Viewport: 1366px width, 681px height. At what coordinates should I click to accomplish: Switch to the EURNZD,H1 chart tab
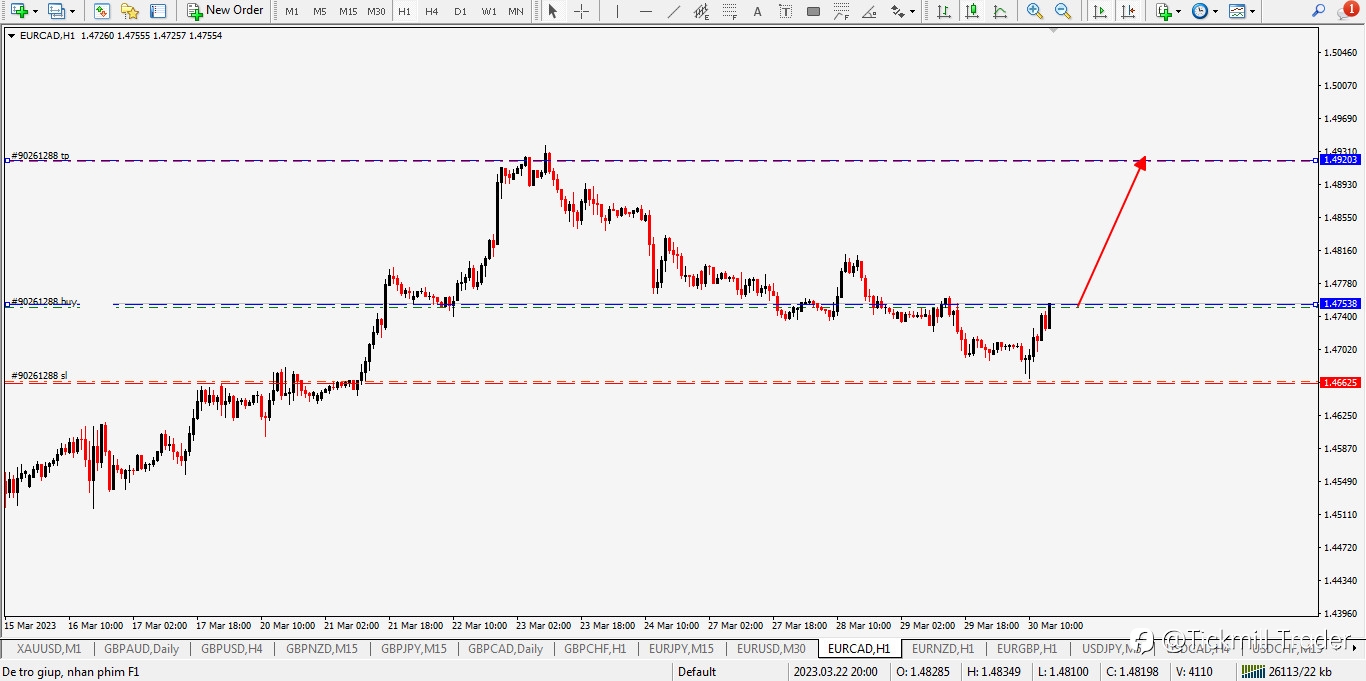(943, 649)
